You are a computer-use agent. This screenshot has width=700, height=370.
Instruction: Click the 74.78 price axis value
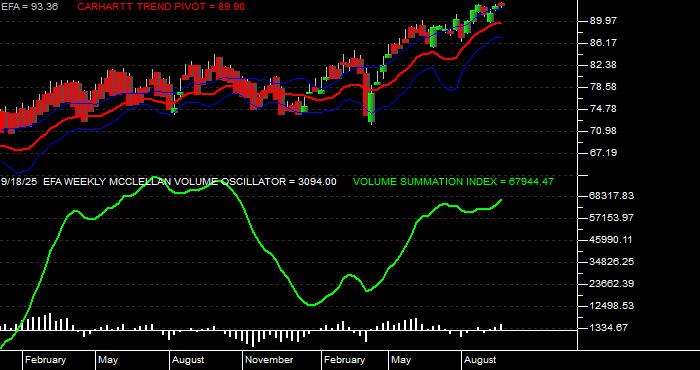point(603,108)
